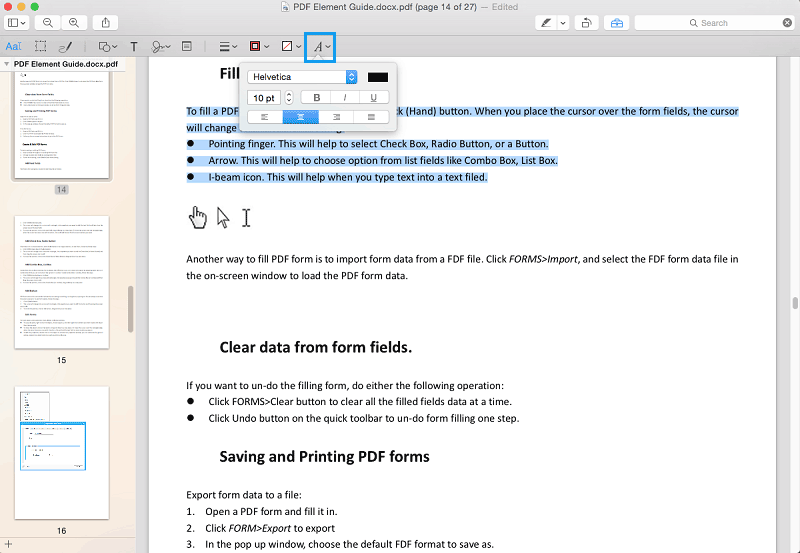Click the plus button below the sidebar
800x553 pixels.
tap(8, 544)
